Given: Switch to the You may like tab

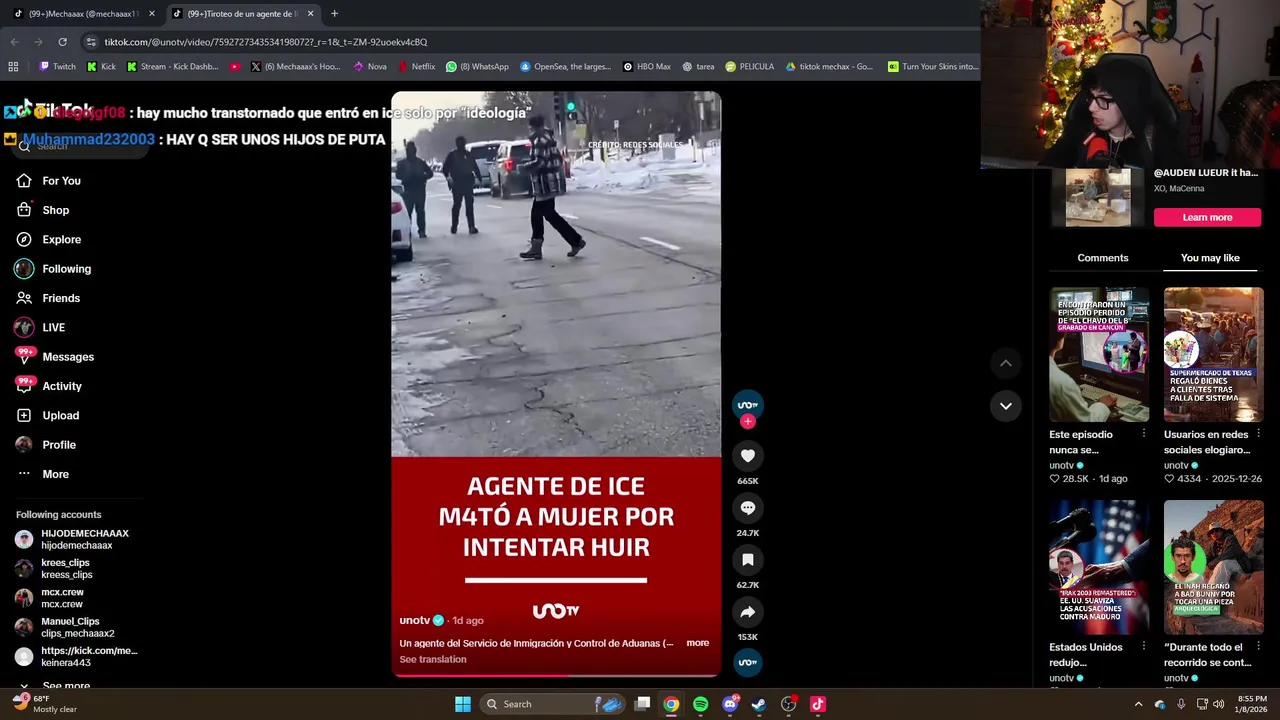Looking at the screenshot, I should click(x=1210, y=258).
